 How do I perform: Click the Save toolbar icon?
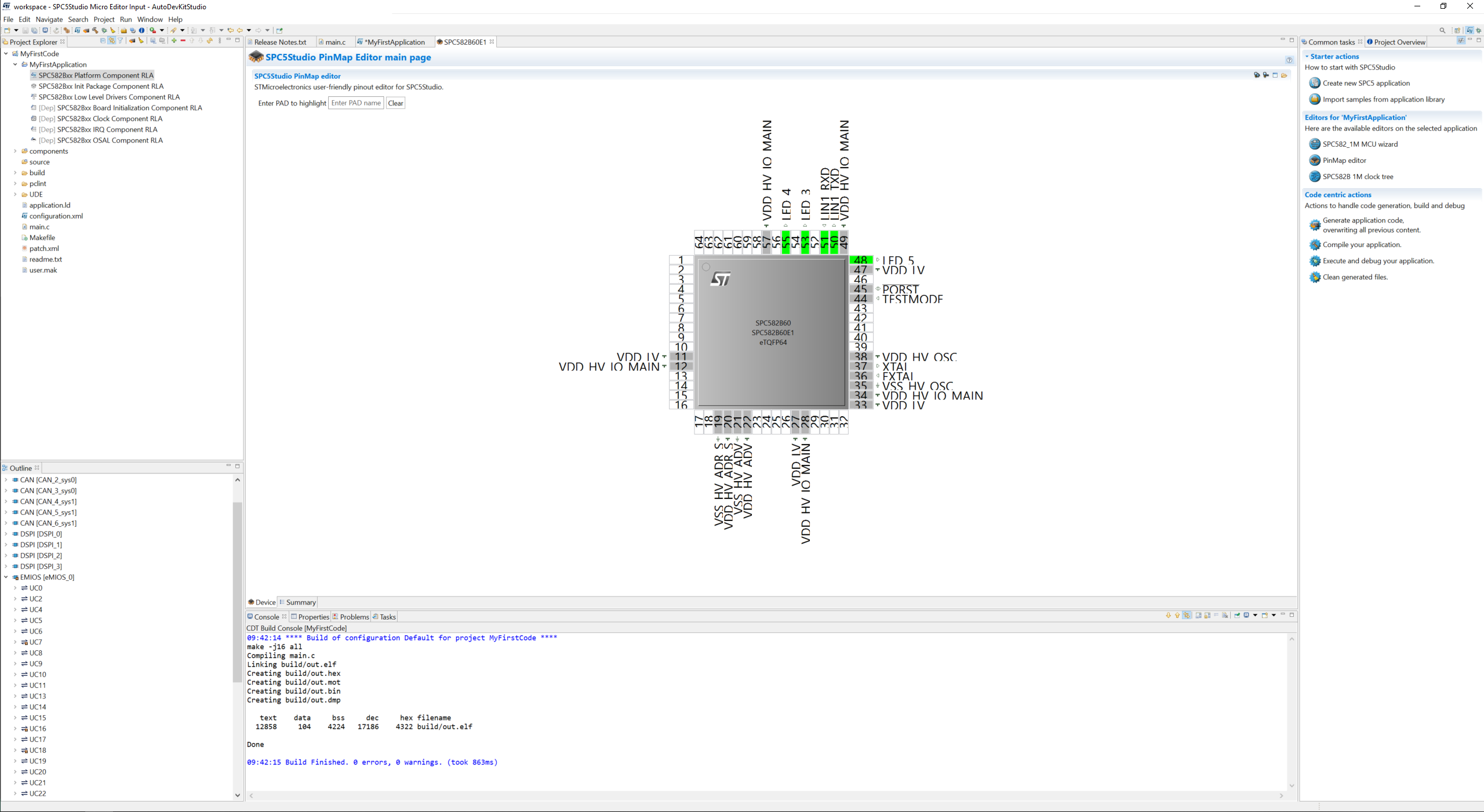26,30
